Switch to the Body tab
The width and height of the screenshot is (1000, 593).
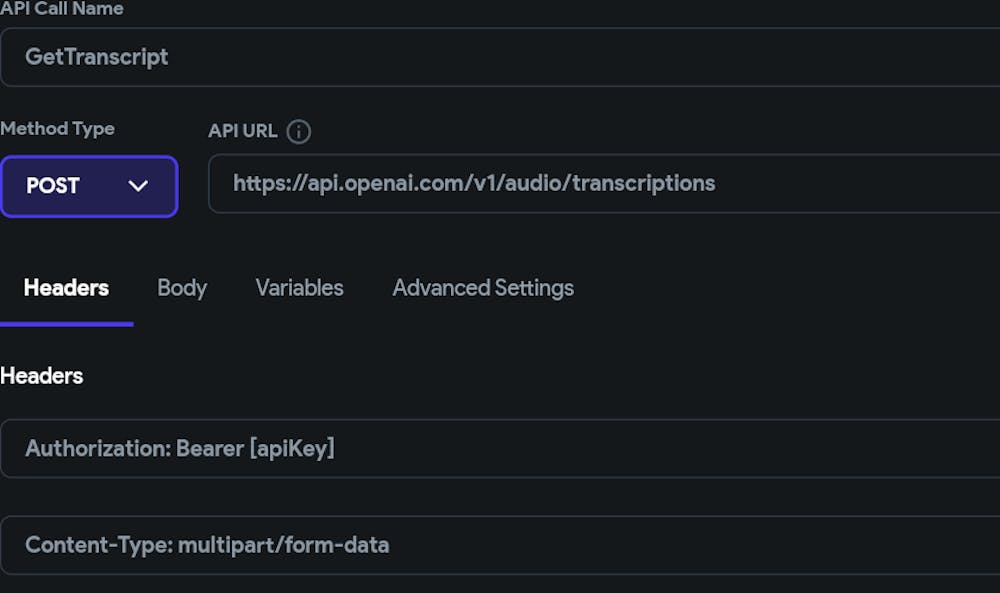click(182, 288)
